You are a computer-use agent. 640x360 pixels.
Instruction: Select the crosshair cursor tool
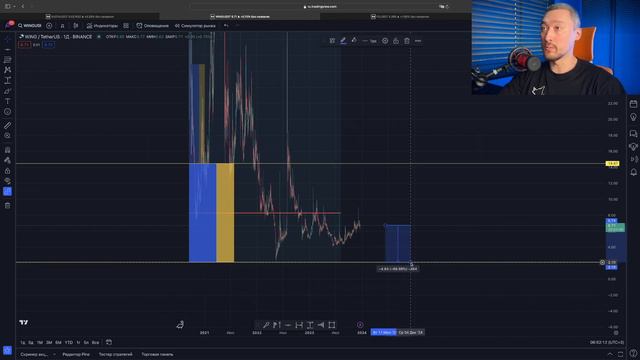tap(7, 39)
